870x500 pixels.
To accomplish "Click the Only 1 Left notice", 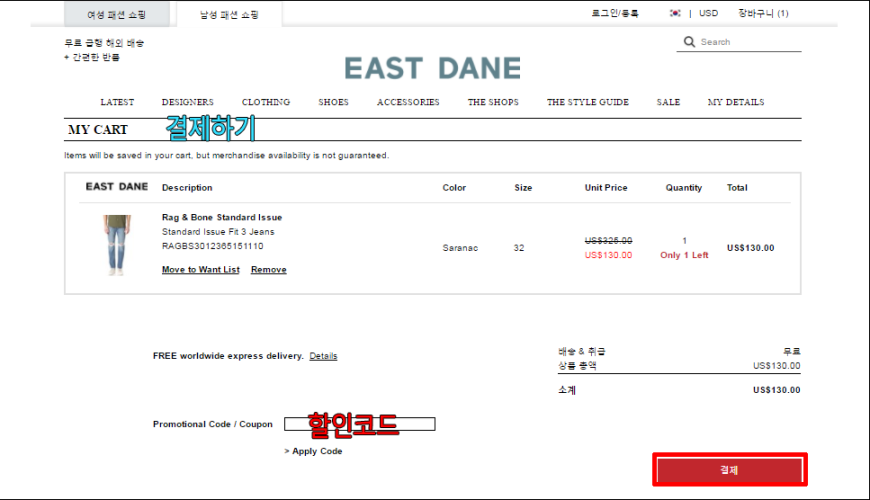I will [x=684, y=255].
